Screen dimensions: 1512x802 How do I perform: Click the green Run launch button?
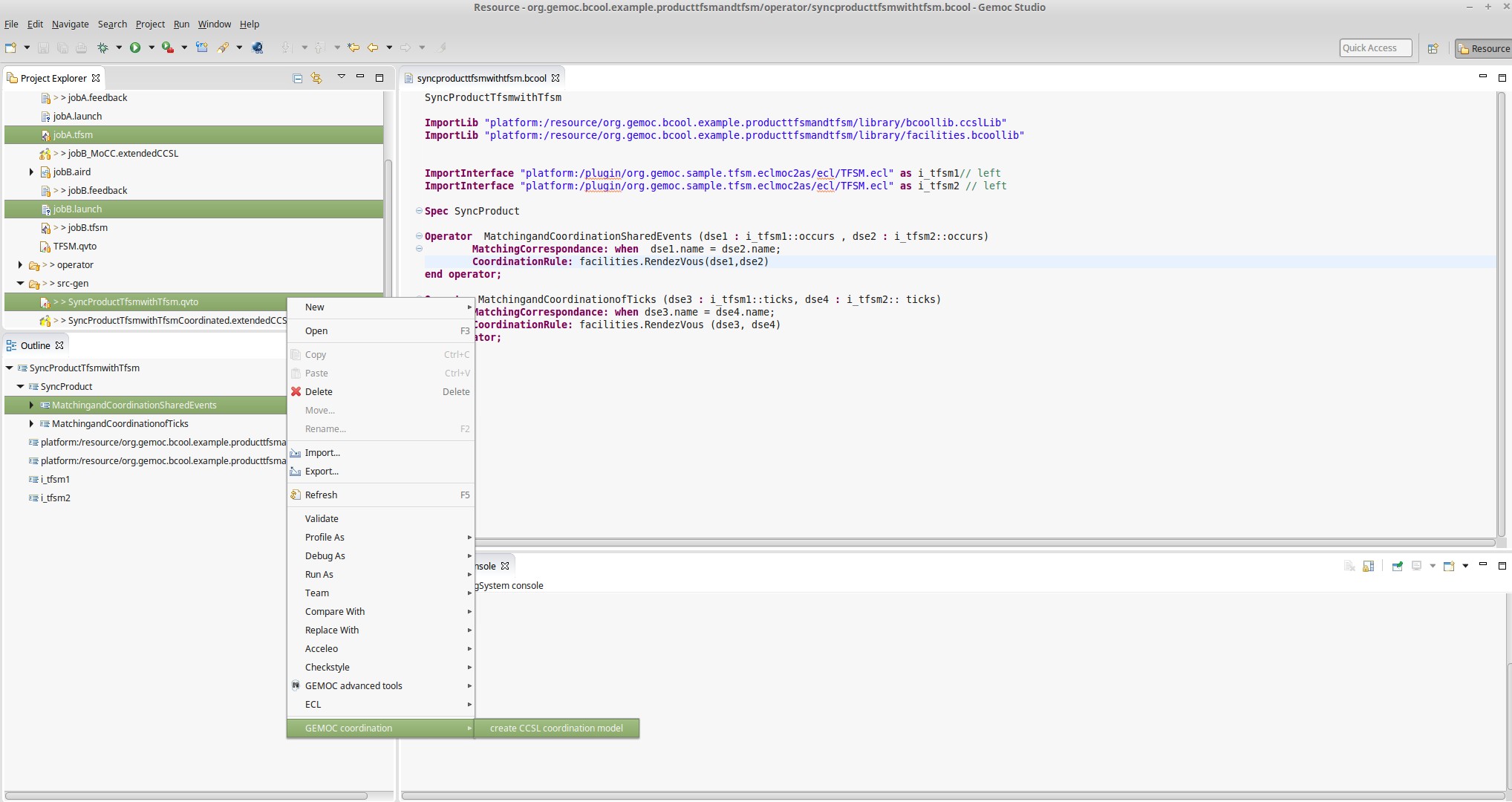click(x=135, y=48)
